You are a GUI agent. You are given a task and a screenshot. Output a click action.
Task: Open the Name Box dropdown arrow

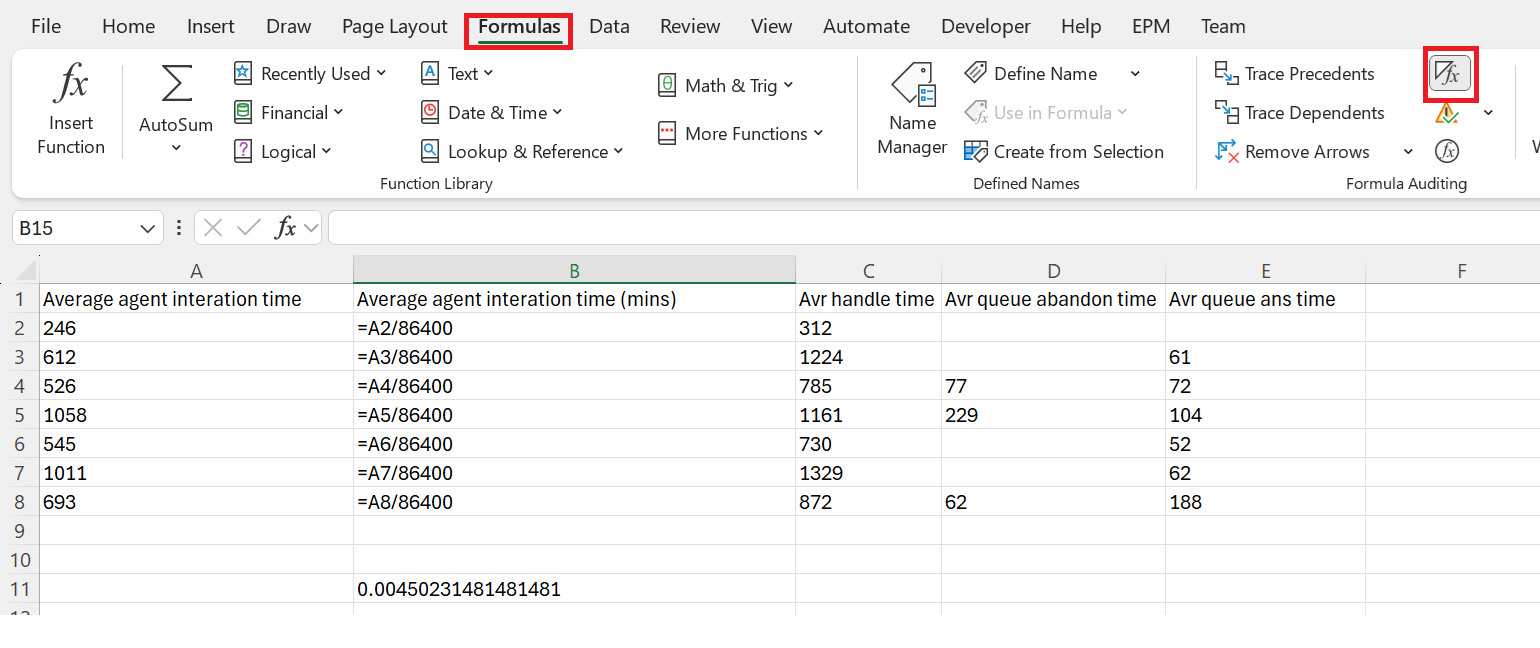pos(148,228)
